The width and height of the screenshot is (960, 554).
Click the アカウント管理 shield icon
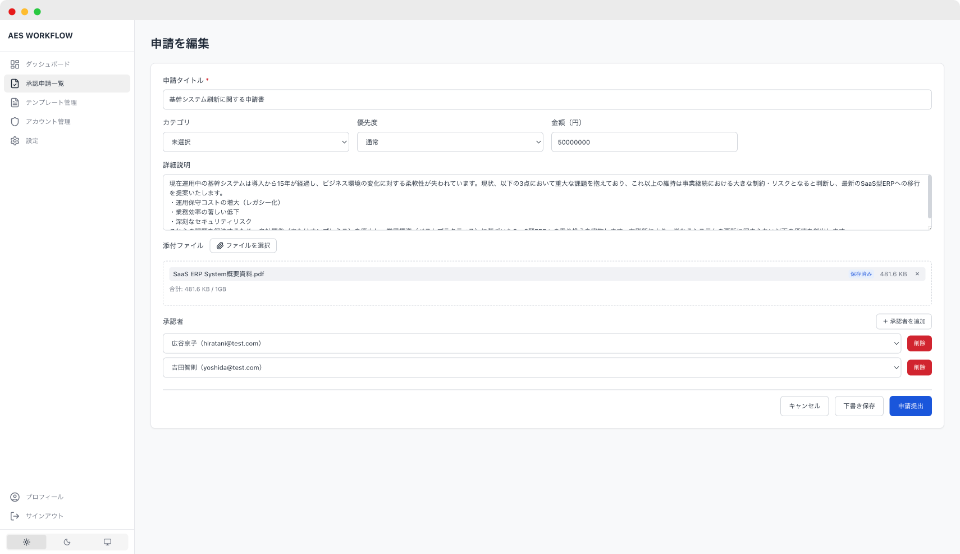[x=15, y=121]
